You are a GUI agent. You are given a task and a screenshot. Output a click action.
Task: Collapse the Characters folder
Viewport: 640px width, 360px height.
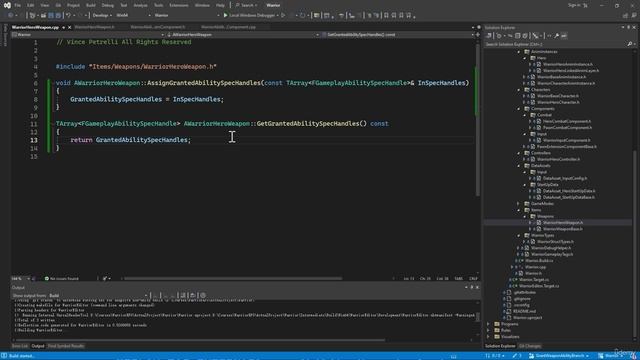(519, 90)
